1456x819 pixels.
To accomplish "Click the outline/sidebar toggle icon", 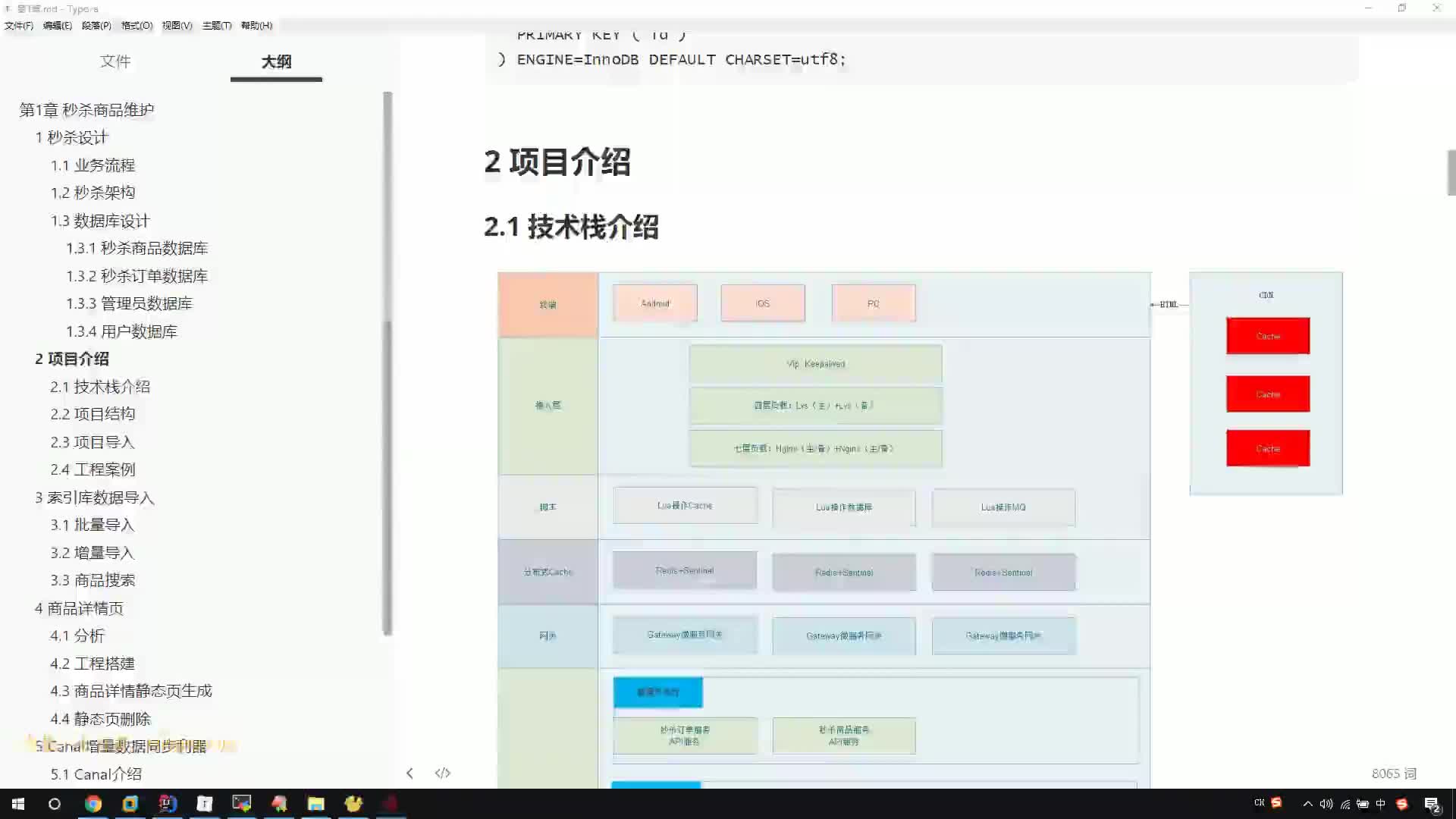I will (410, 773).
